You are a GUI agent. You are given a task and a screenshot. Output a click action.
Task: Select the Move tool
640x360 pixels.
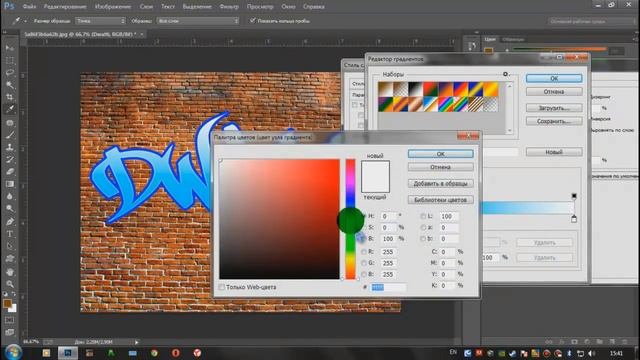click(x=10, y=48)
